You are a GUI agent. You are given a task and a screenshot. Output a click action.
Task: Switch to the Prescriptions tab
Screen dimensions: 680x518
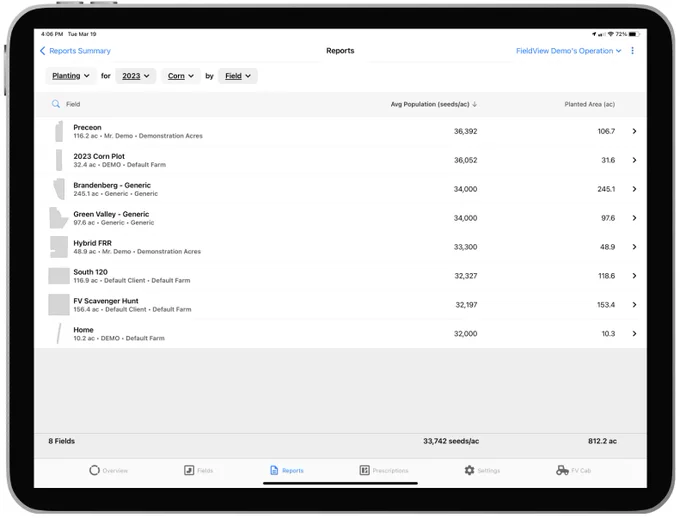pos(384,470)
